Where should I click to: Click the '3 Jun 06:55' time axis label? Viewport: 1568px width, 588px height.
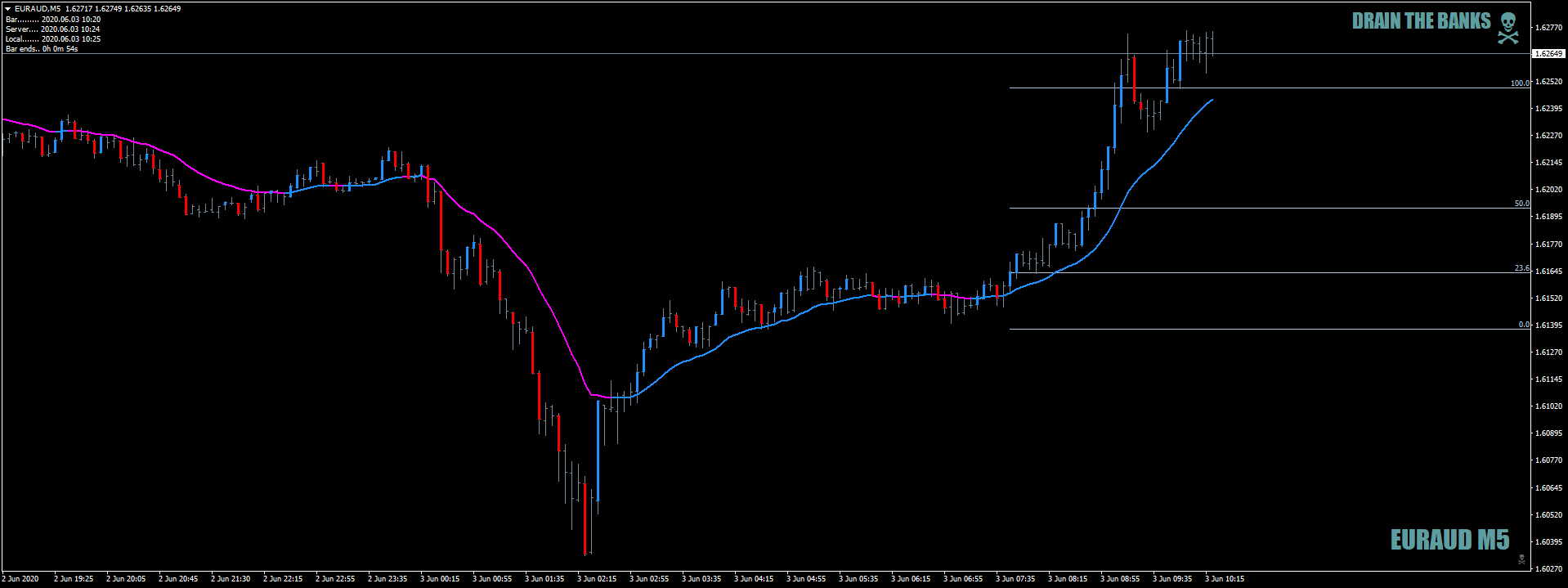click(x=963, y=579)
